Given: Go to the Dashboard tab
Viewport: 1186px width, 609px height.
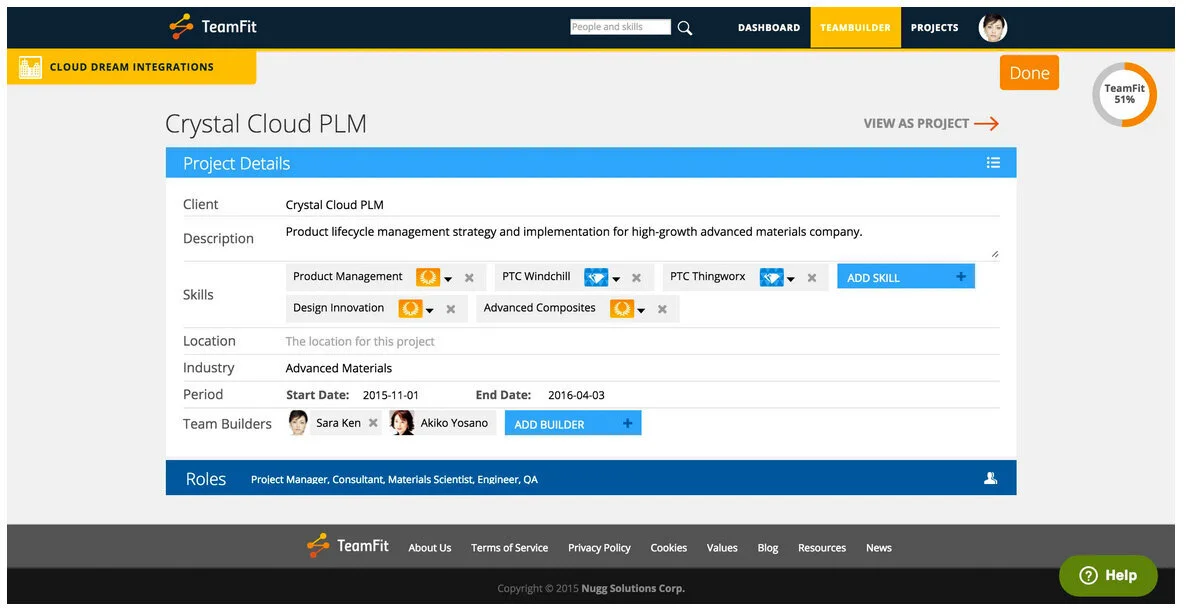Looking at the screenshot, I should click(768, 28).
